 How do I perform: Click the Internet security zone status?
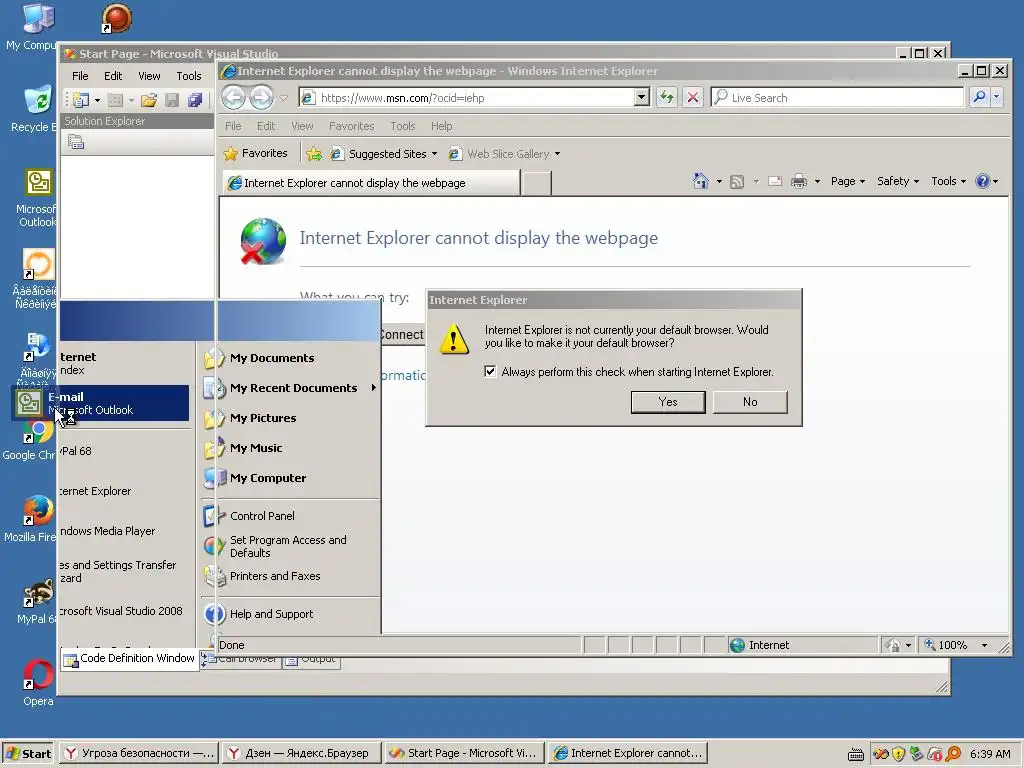[x=761, y=645]
